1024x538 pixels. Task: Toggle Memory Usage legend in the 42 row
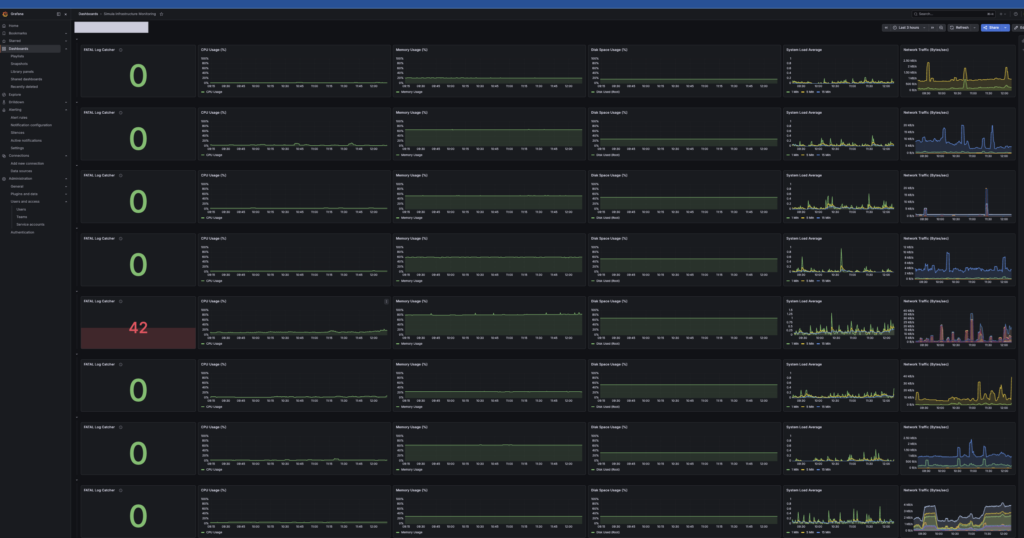click(x=409, y=343)
